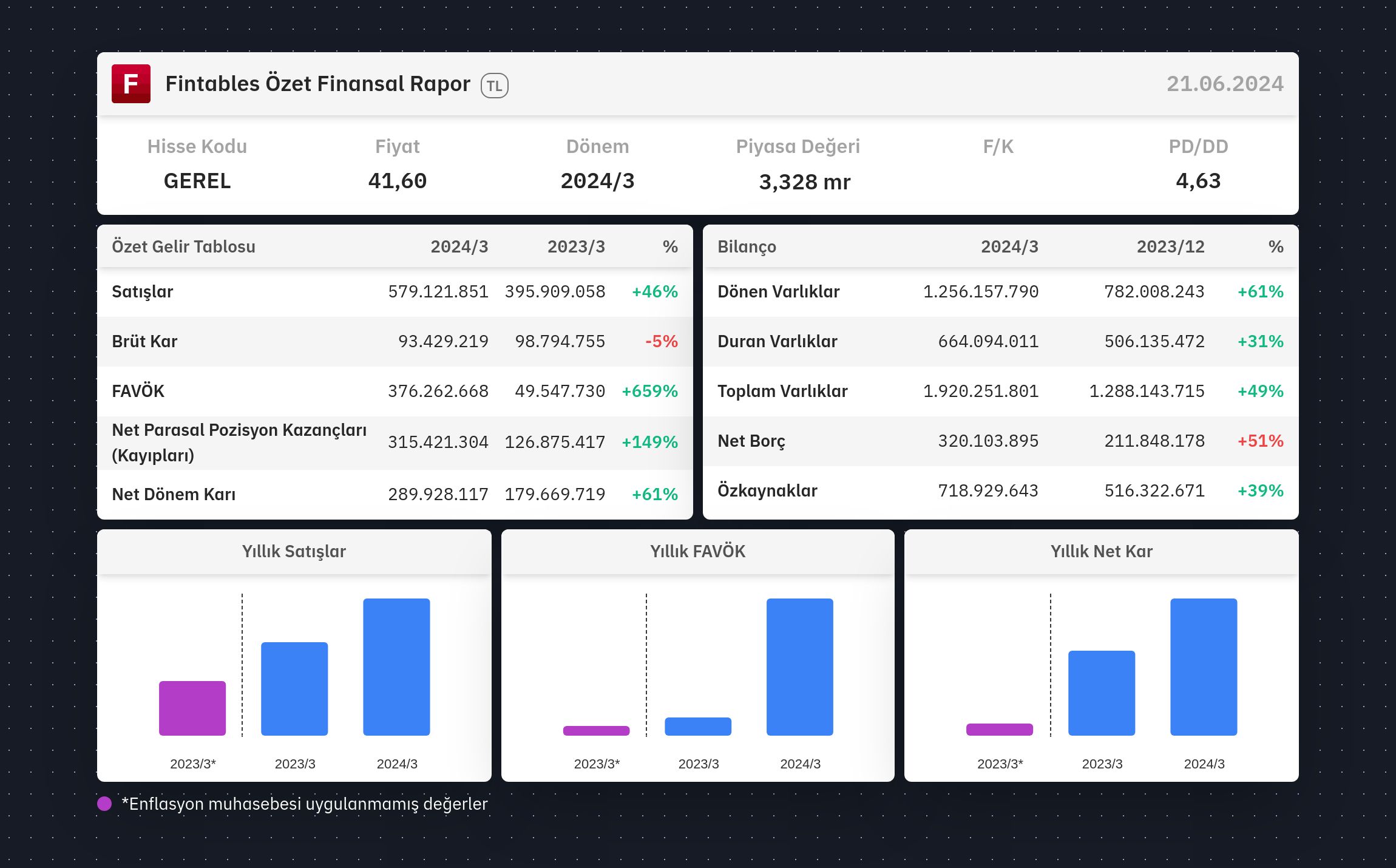Click the Toplam Varlıklar row label
The width and height of the screenshot is (1396, 868).
[782, 391]
